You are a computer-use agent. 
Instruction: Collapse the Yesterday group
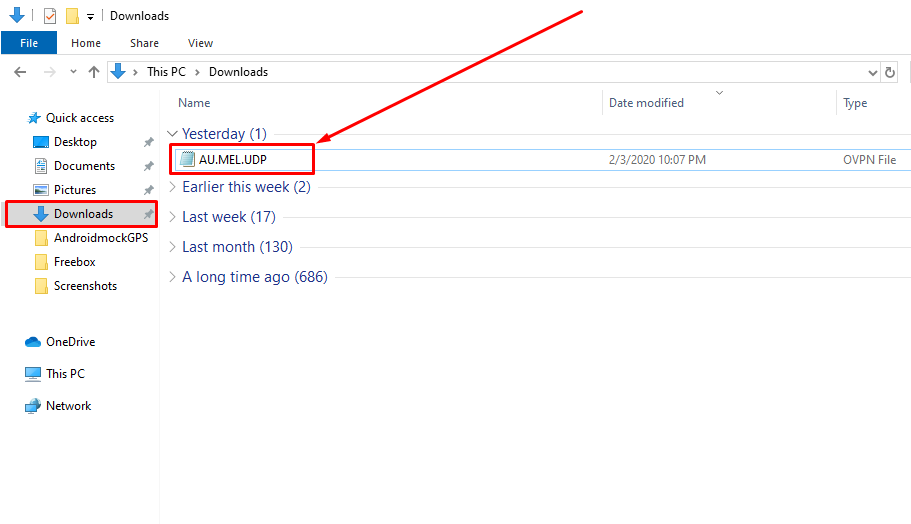[x=173, y=134]
